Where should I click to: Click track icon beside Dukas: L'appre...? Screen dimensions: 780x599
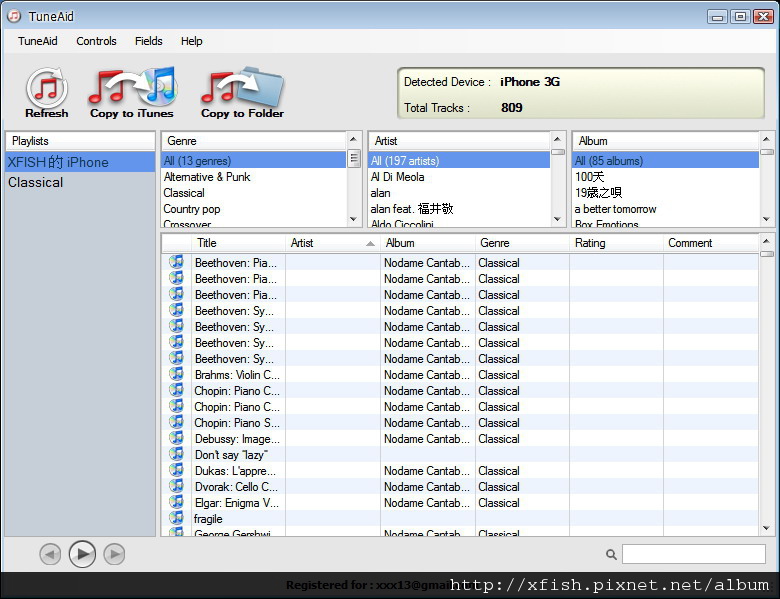coord(176,470)
